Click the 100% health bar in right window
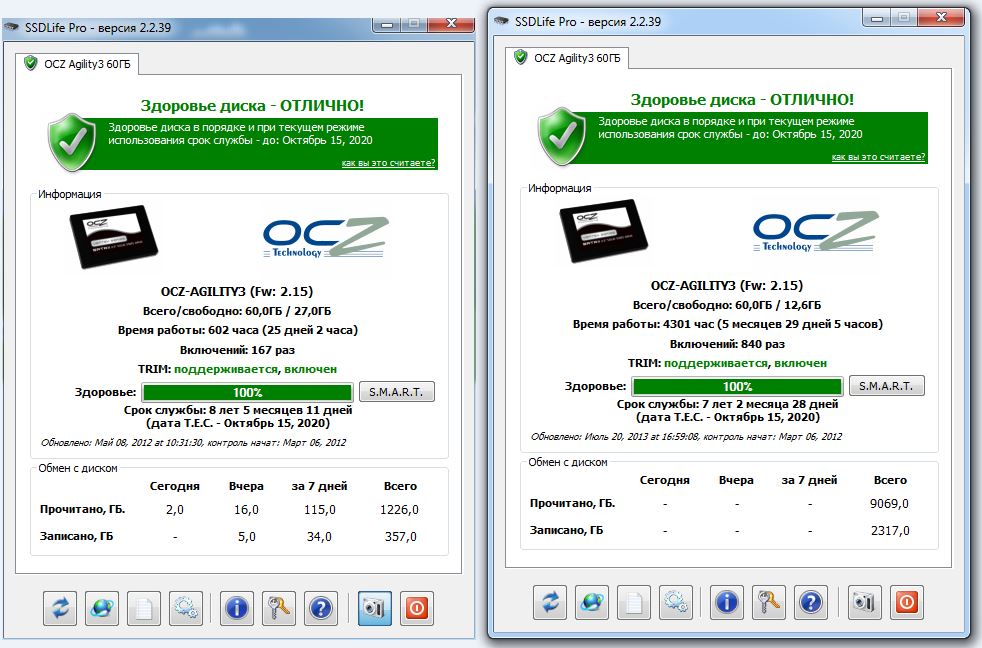This screenshot has width=982, height=648. click(737, 386)
